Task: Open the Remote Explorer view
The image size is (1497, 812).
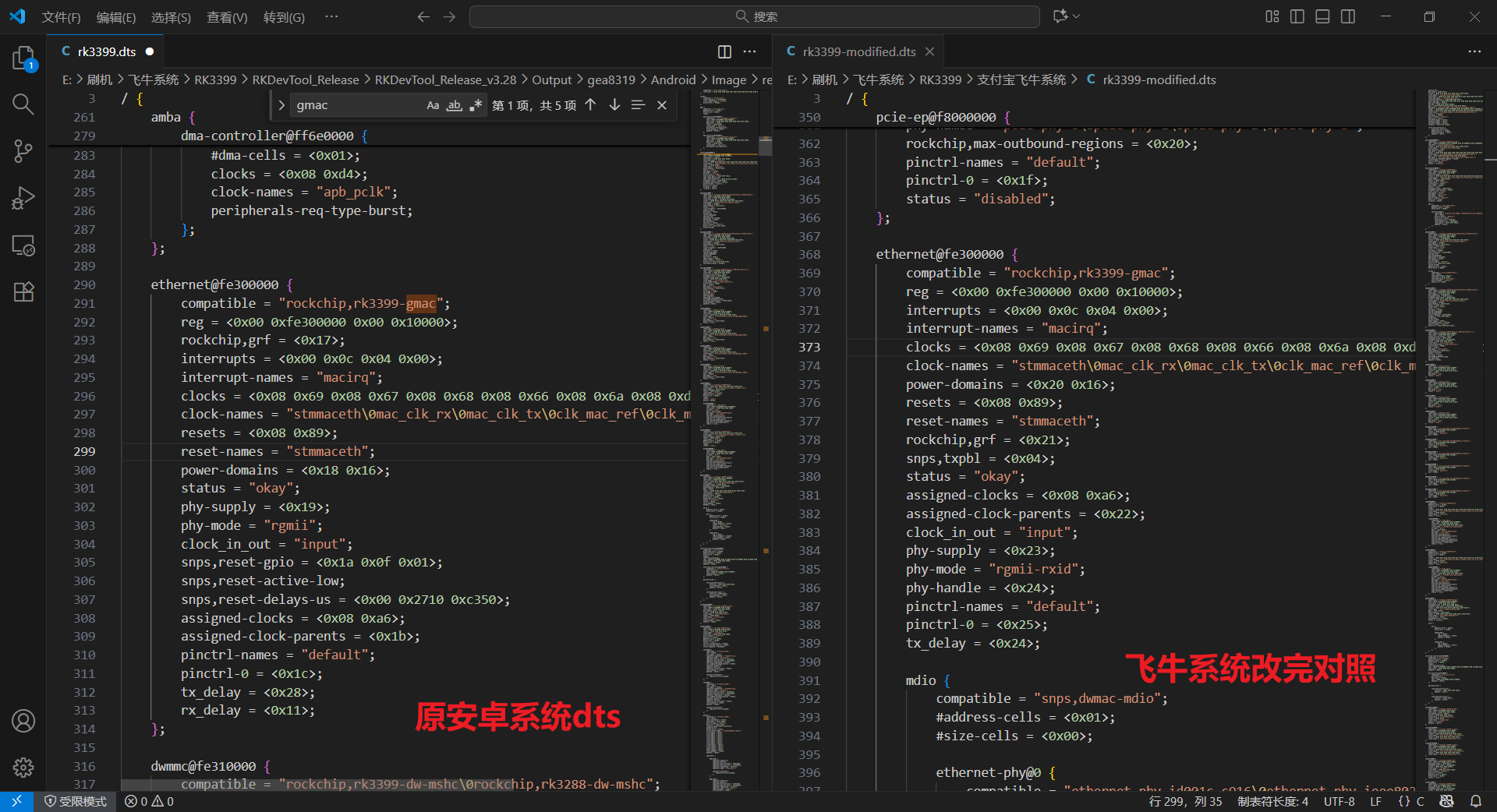Action: coord(23,245)
